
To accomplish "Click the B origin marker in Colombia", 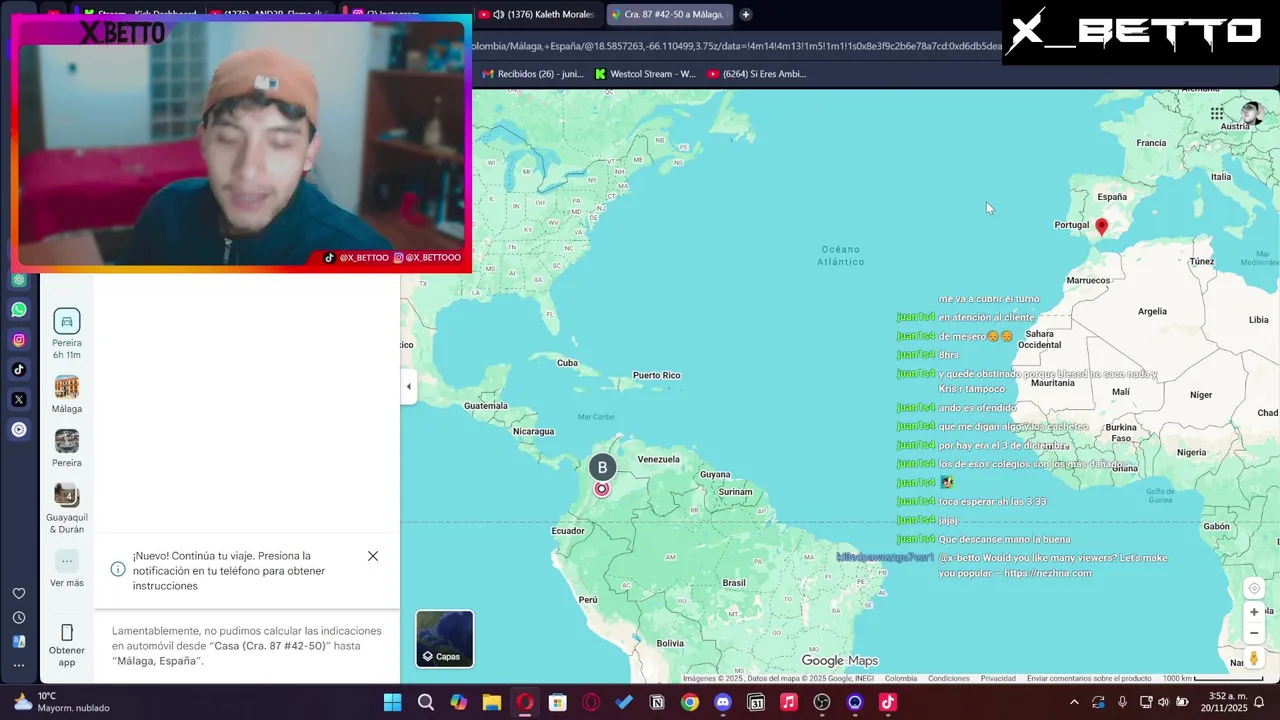I will point(602,467).
